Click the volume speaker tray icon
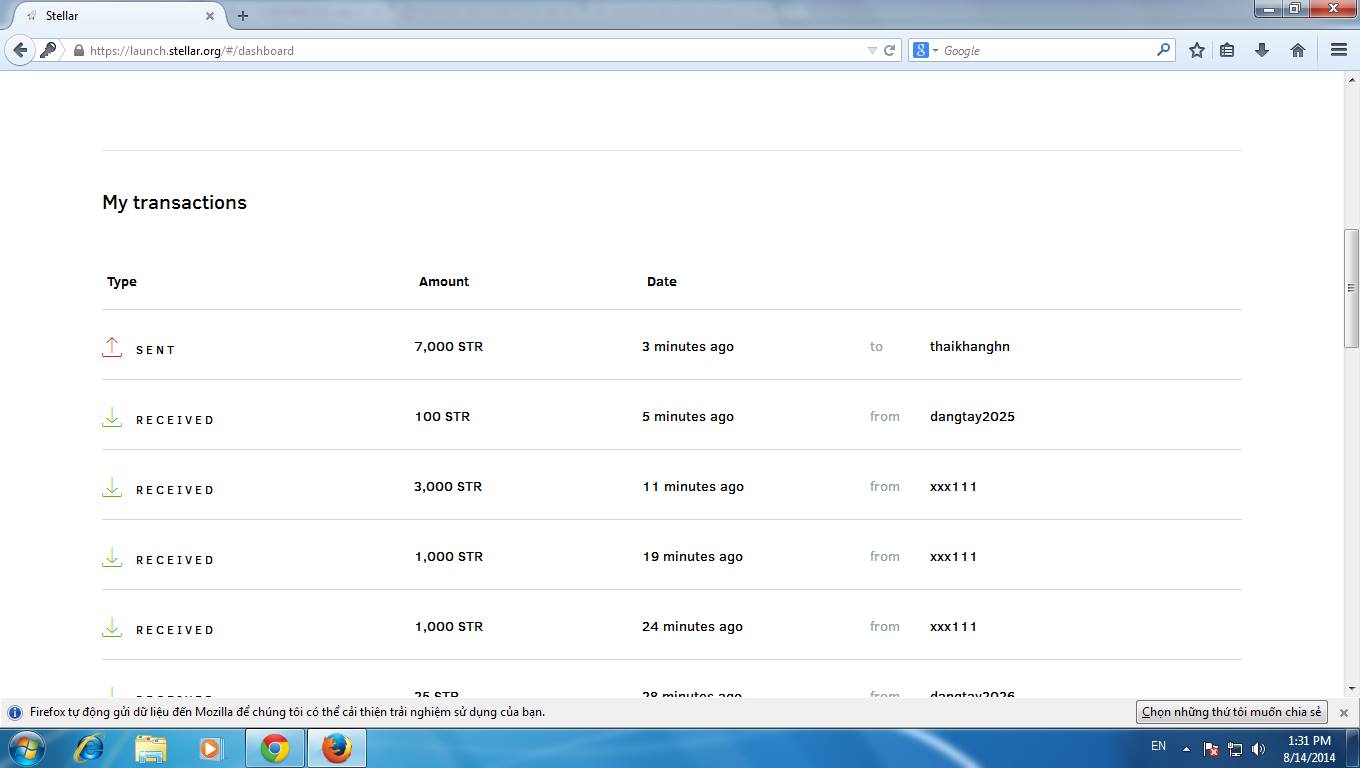Image resolution: width=1360 pixels, height=768 pixels. click(x=1258, y=749)
